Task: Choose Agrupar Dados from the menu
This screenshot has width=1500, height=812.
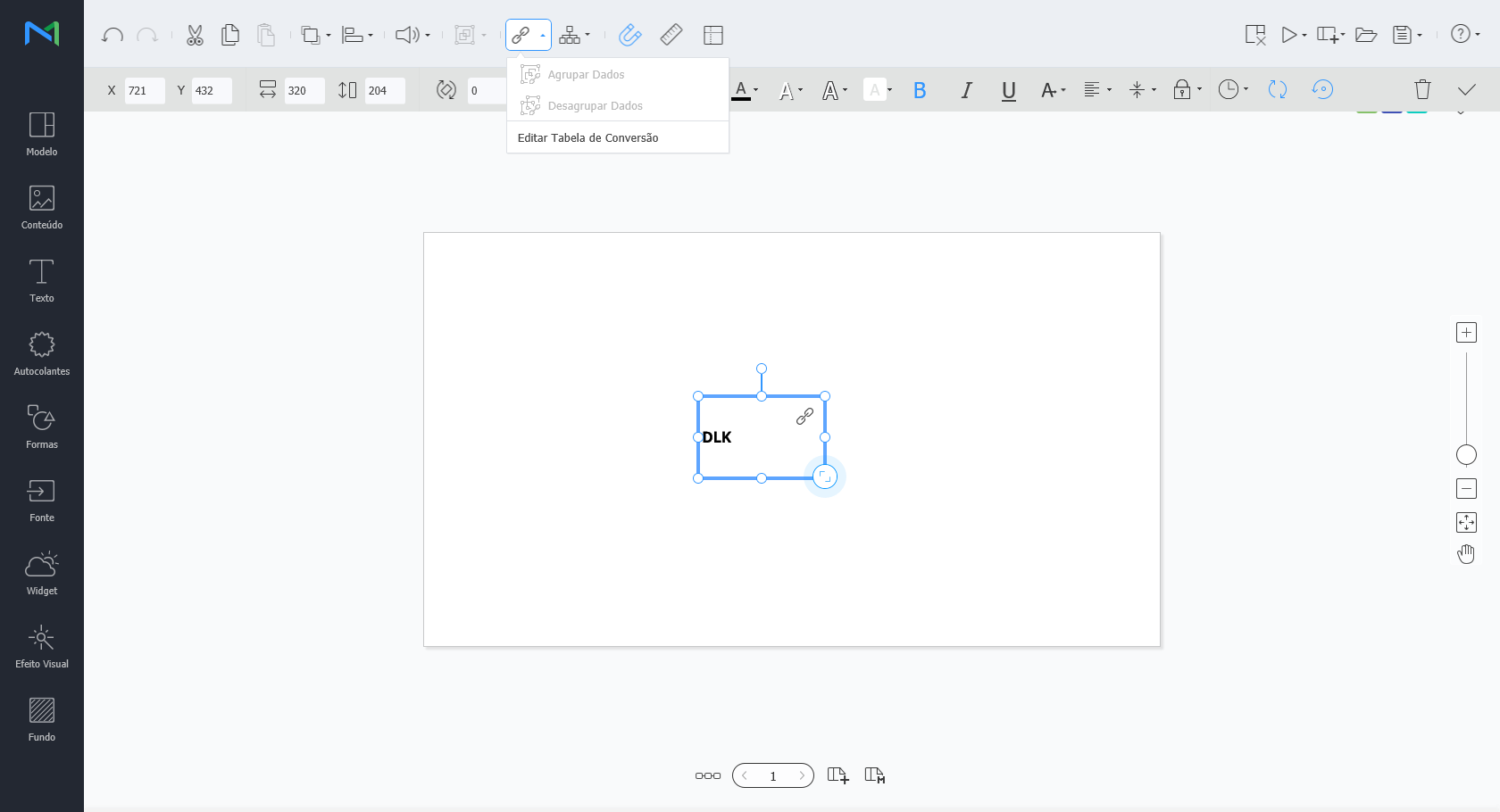Action: [586, 75]
